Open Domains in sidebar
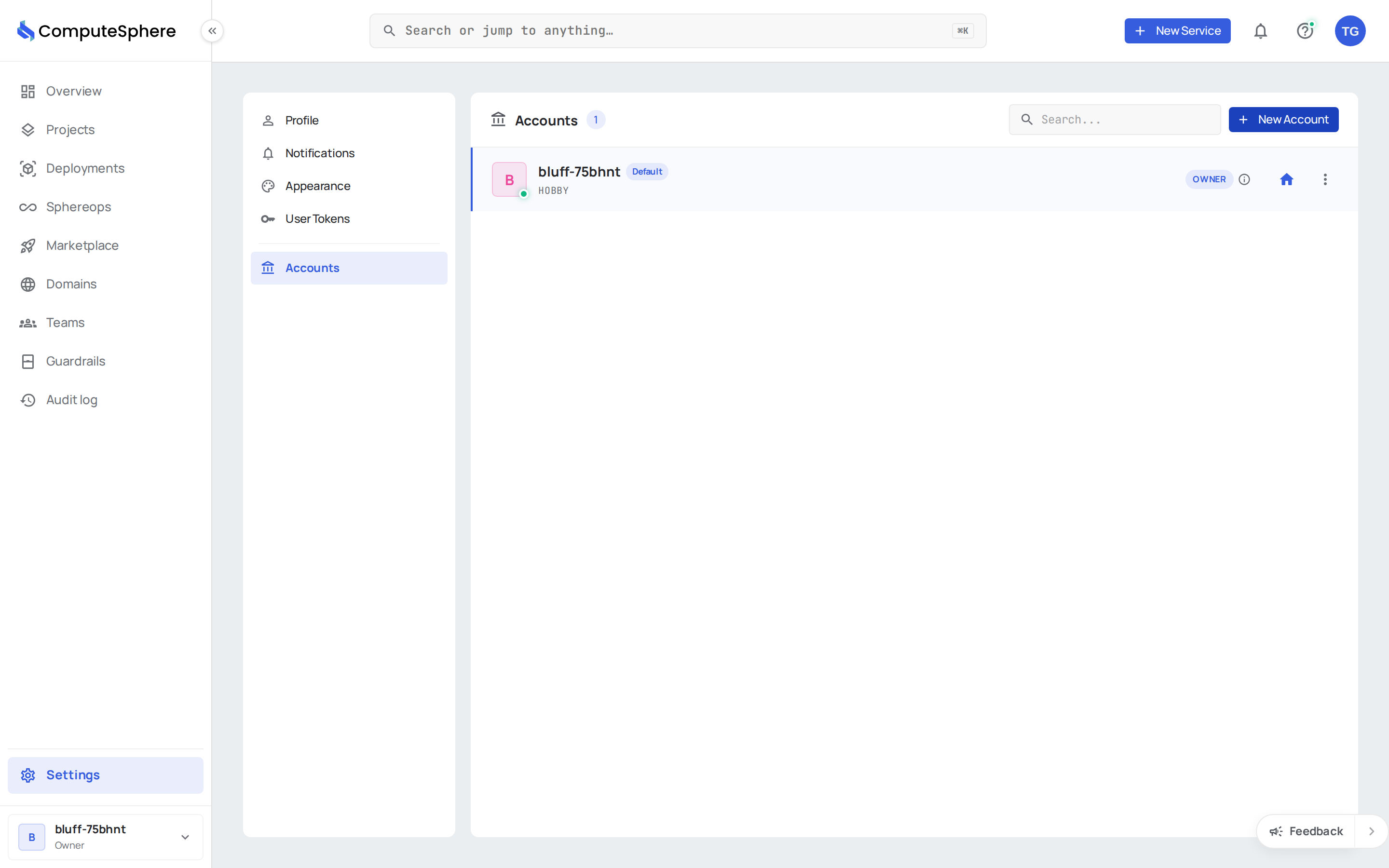1389x868 pixels. (106, 284)
